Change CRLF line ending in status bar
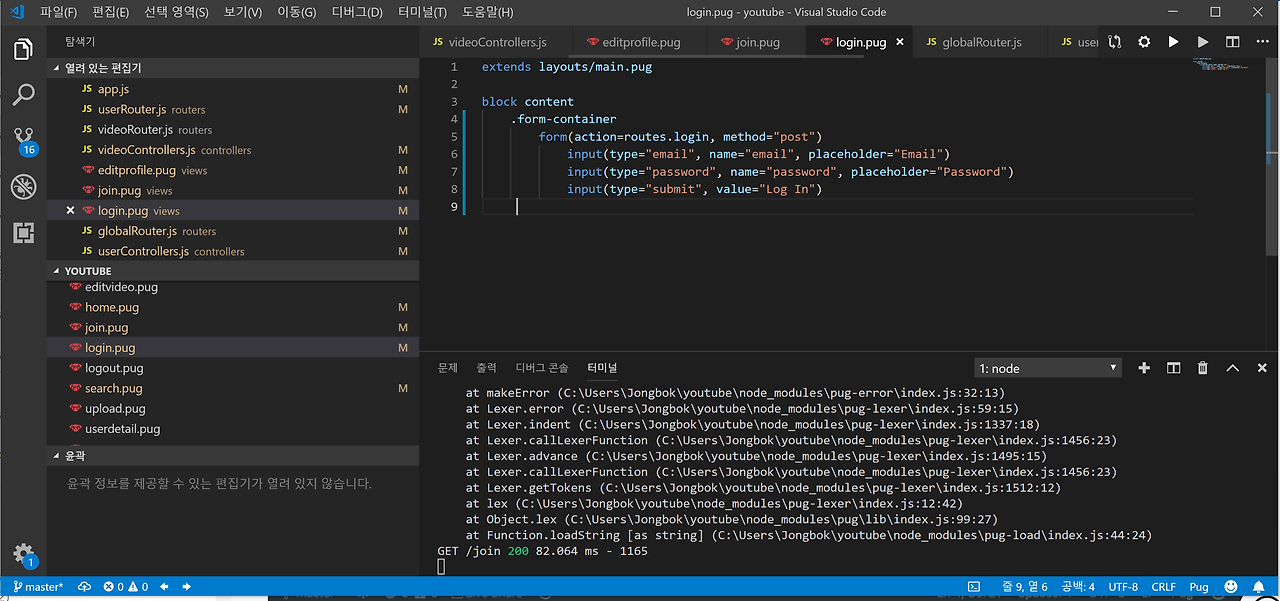Viewport: 1280px width, 601px height. [x=1163, y=587]
